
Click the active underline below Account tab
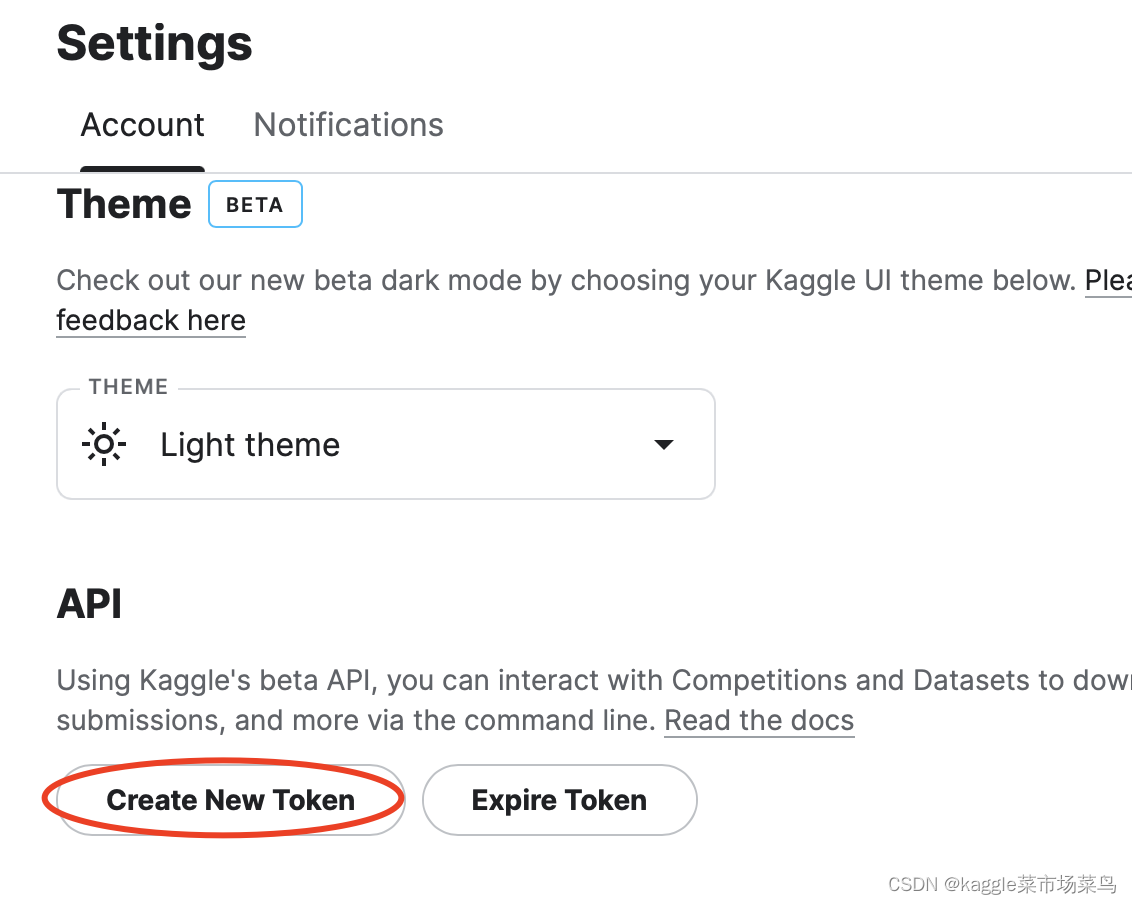142,169
